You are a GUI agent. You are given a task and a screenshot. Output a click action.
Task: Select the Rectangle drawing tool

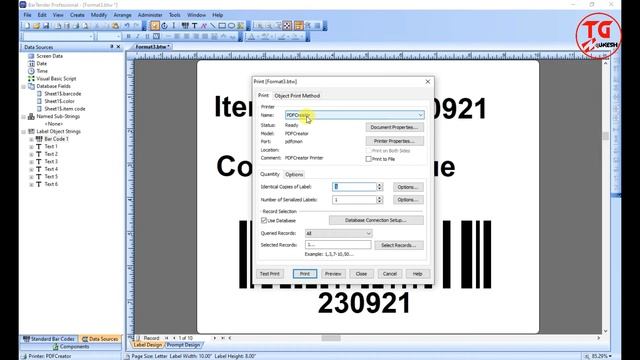pyautogui.click(x=222, y=26)
